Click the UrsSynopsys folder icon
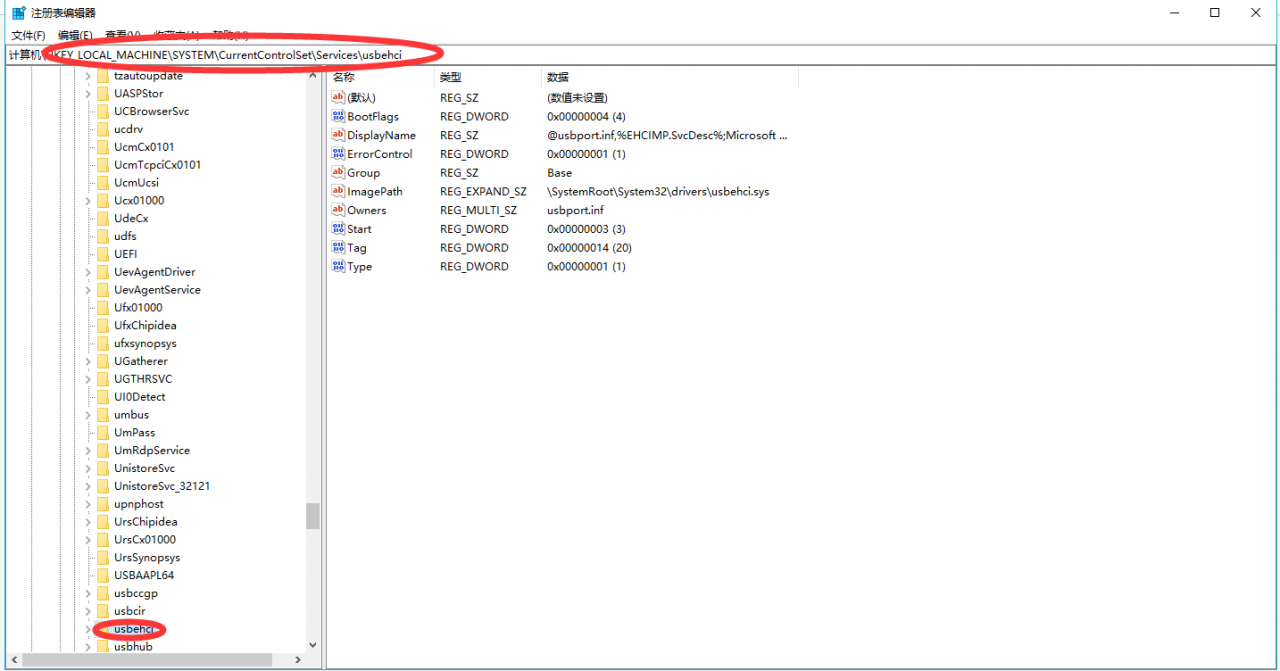1280x671 pixels. point(101,558)
